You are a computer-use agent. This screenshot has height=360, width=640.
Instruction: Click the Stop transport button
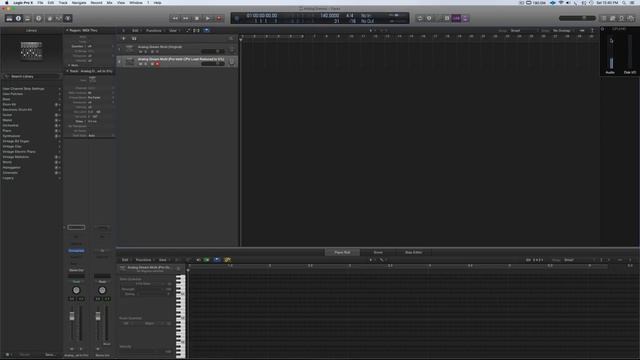click(197, 18)
